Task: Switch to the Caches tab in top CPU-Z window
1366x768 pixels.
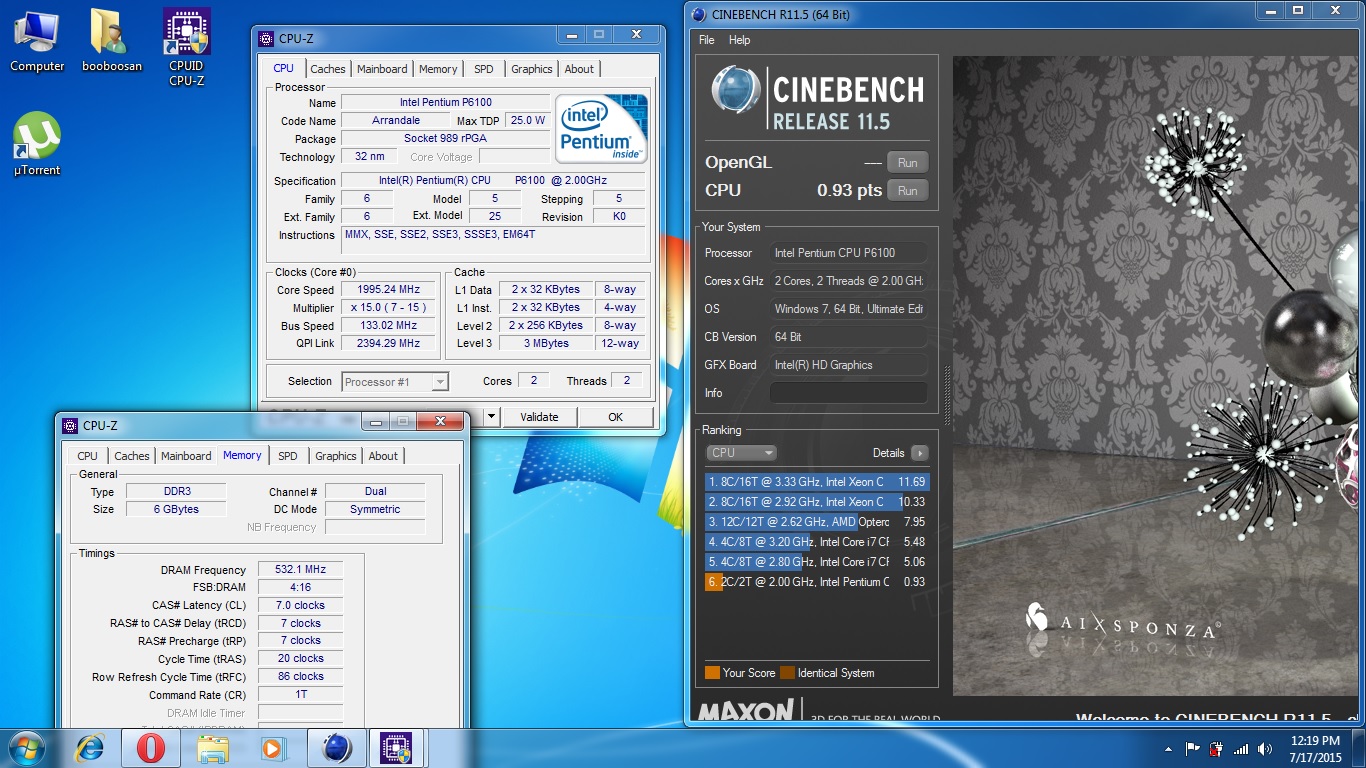Action: click(x=328, y=69)
